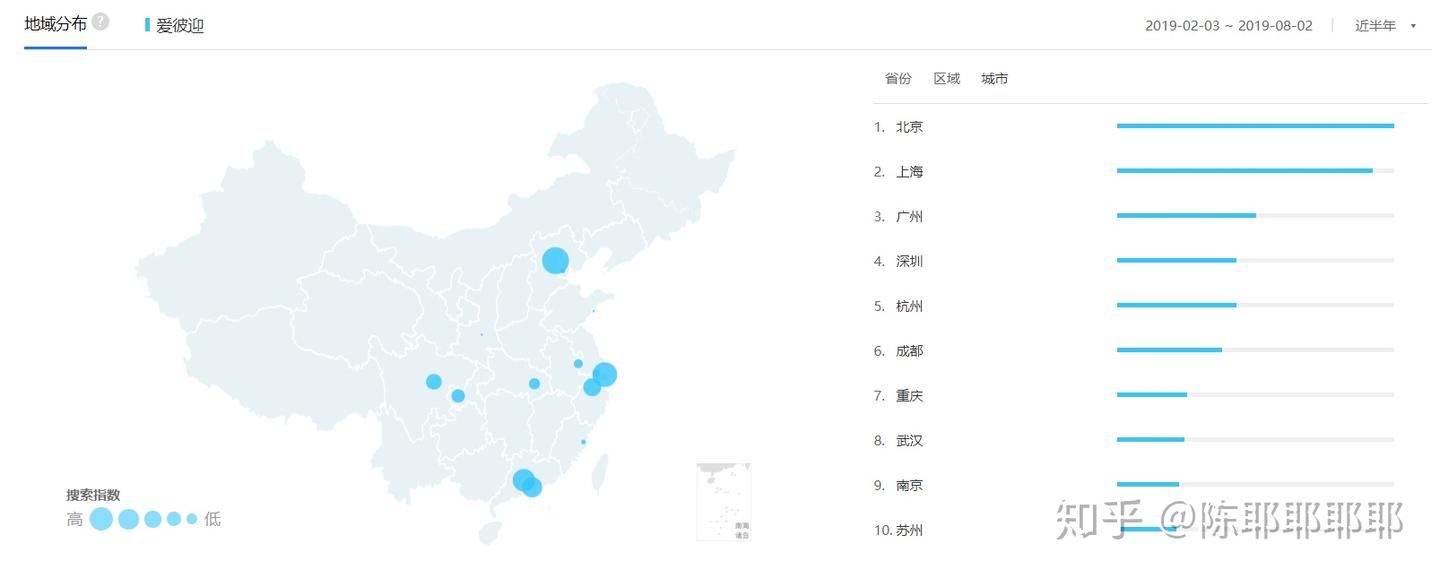Click 北京 in the ranking list
1440x578 pixels.
click(909, 127)
